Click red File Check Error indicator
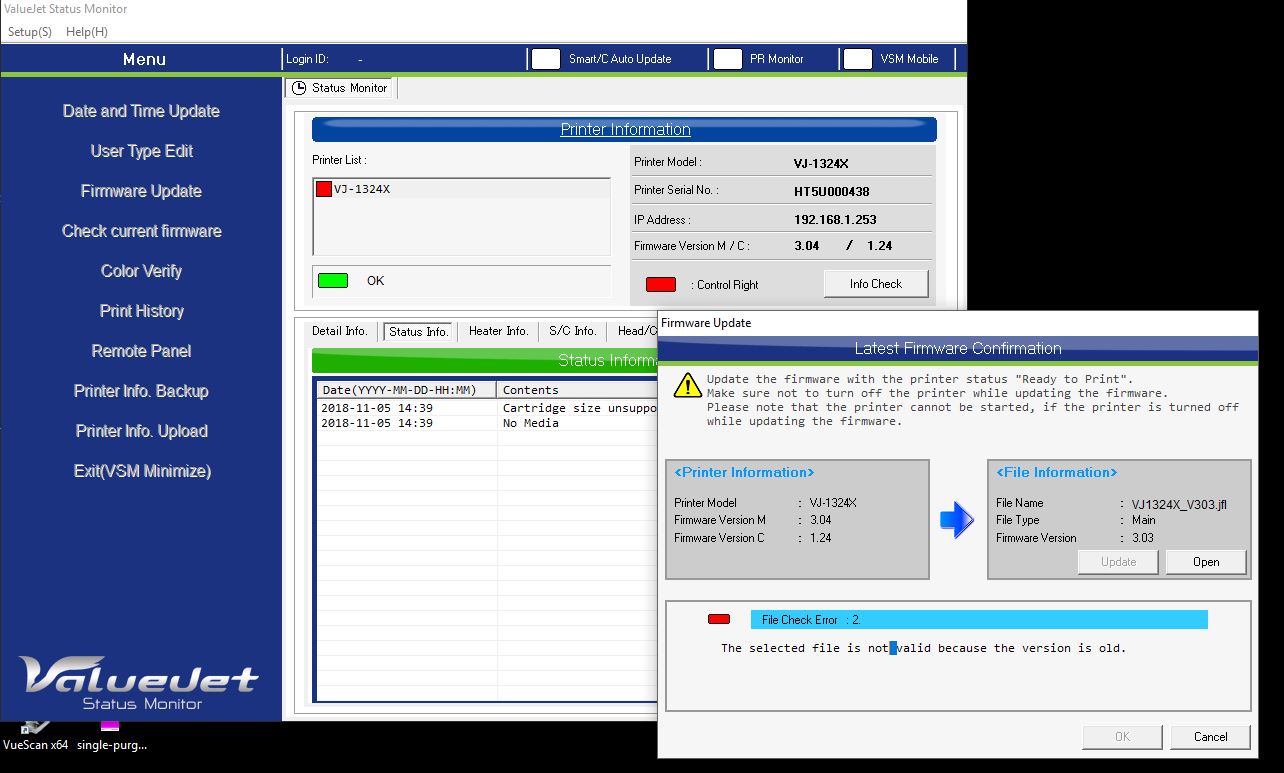The height and width of the screenshot is (773, 1284). (x=719, y=620)
